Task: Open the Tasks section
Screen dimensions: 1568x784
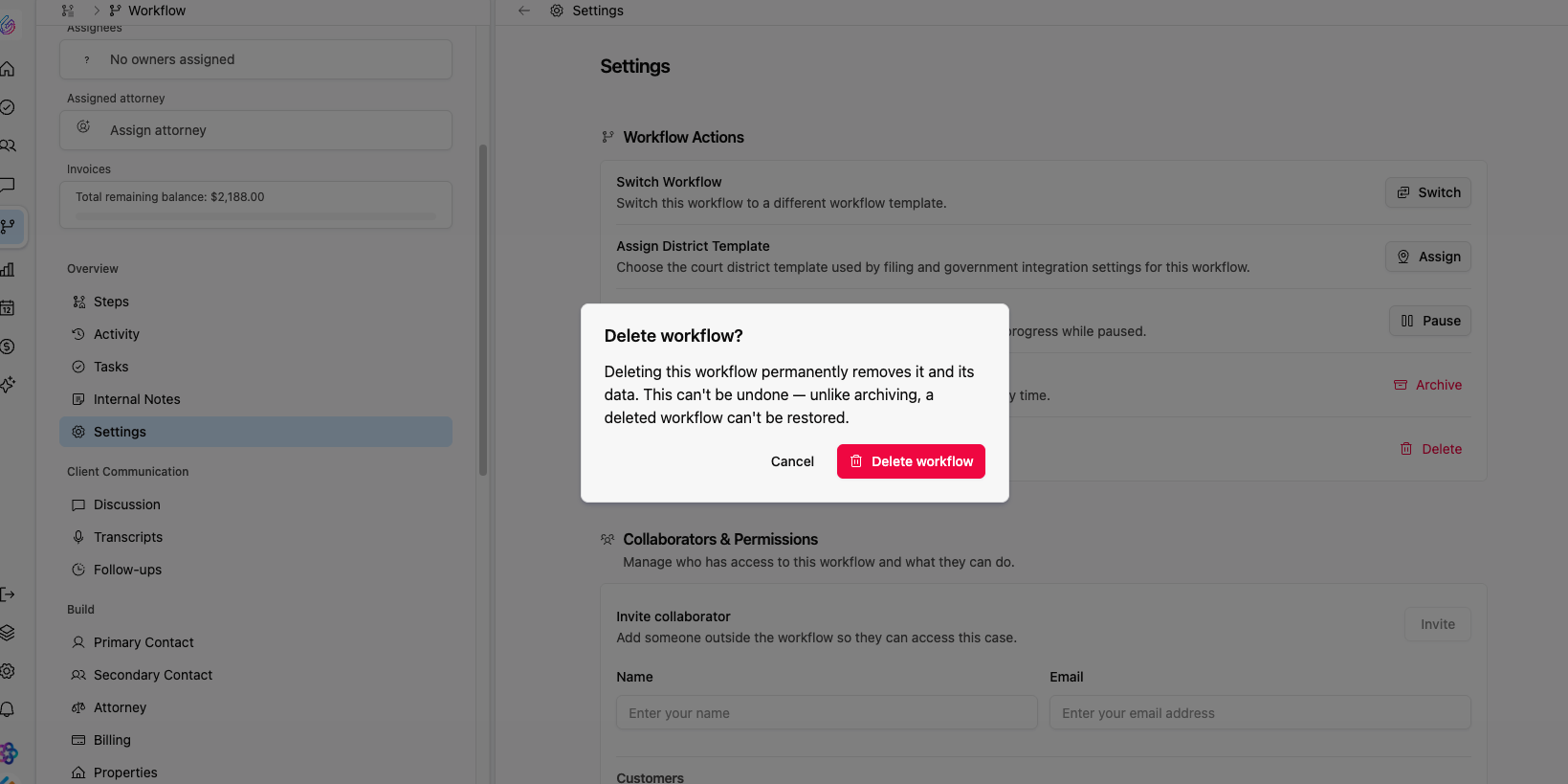Action: 255,367
